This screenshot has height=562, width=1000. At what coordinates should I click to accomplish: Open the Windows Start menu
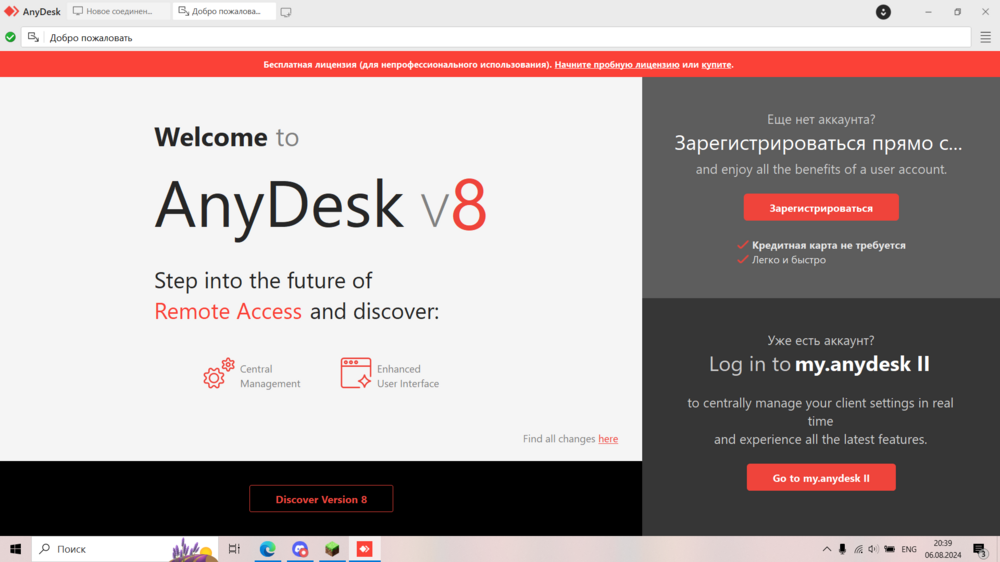coord(15,549)
